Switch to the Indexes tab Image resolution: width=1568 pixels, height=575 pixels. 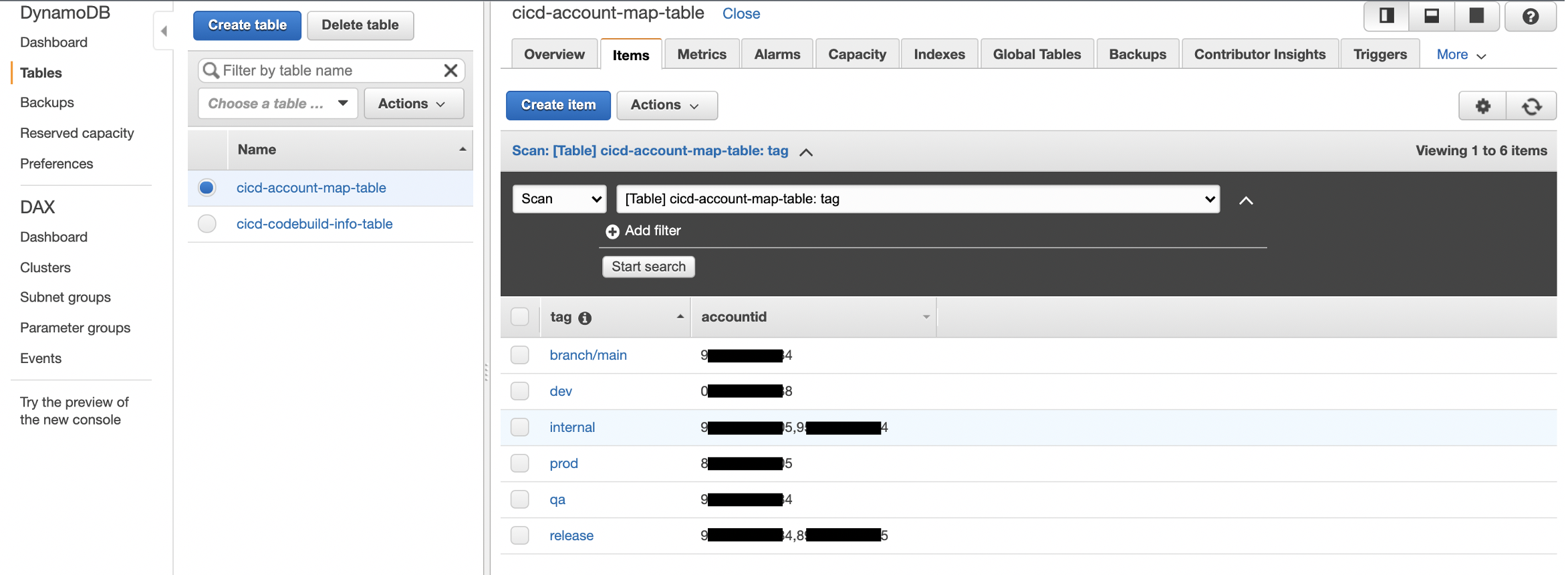[940, 54]
